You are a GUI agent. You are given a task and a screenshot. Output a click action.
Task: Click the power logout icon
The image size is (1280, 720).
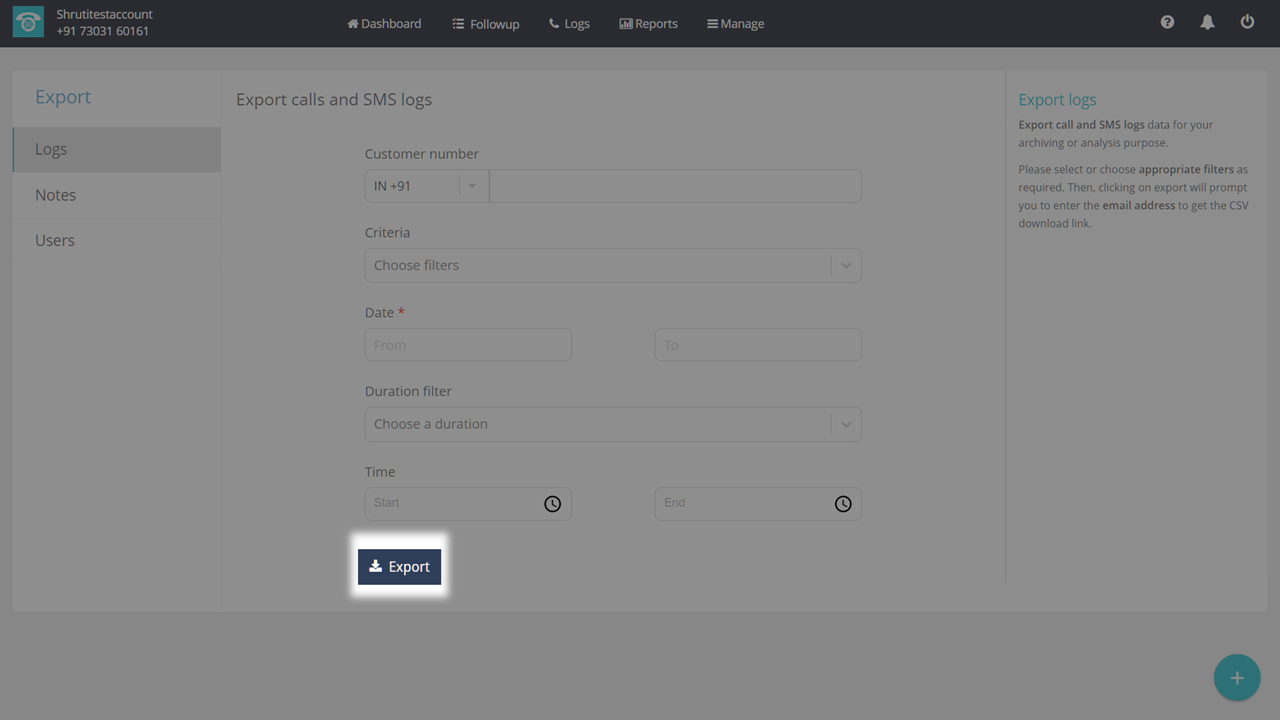click(1247, 22)
